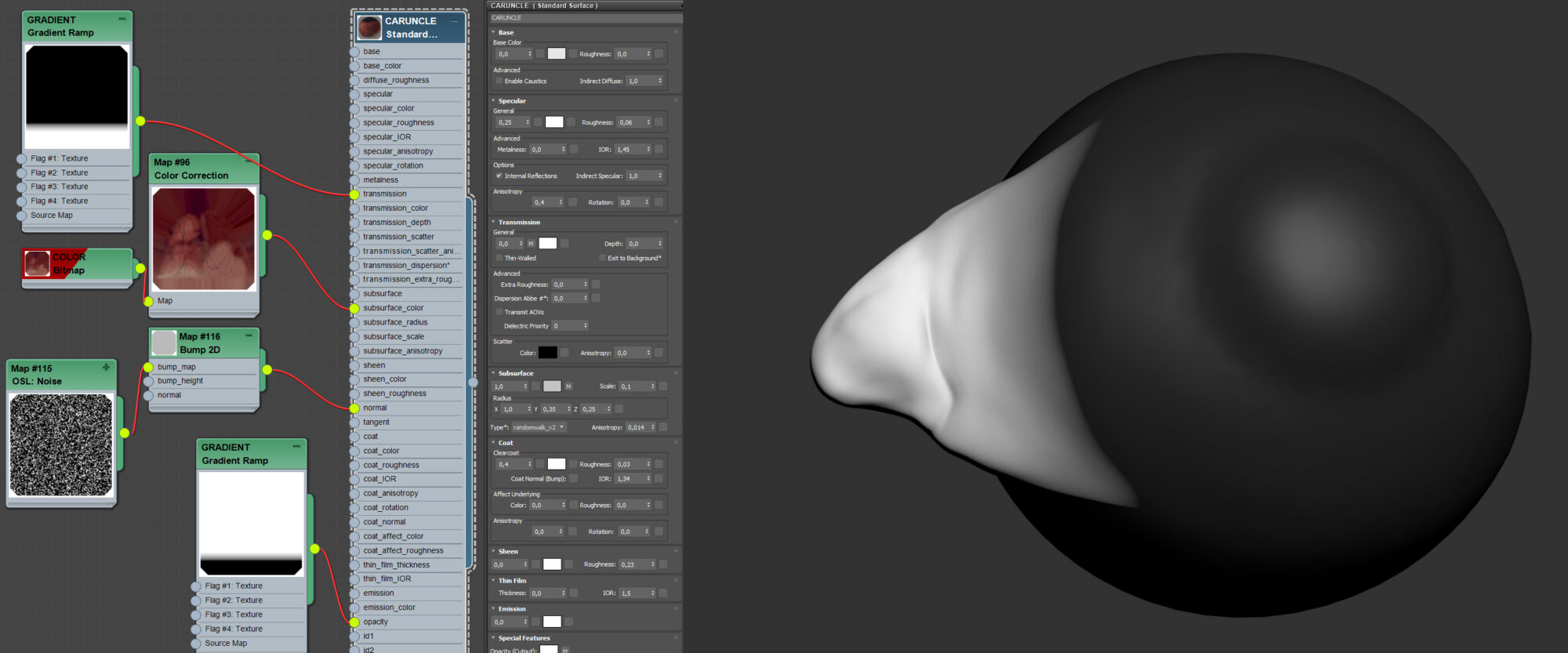
Task: Click the Specular IOR value field
Action: tap(633, 149)
